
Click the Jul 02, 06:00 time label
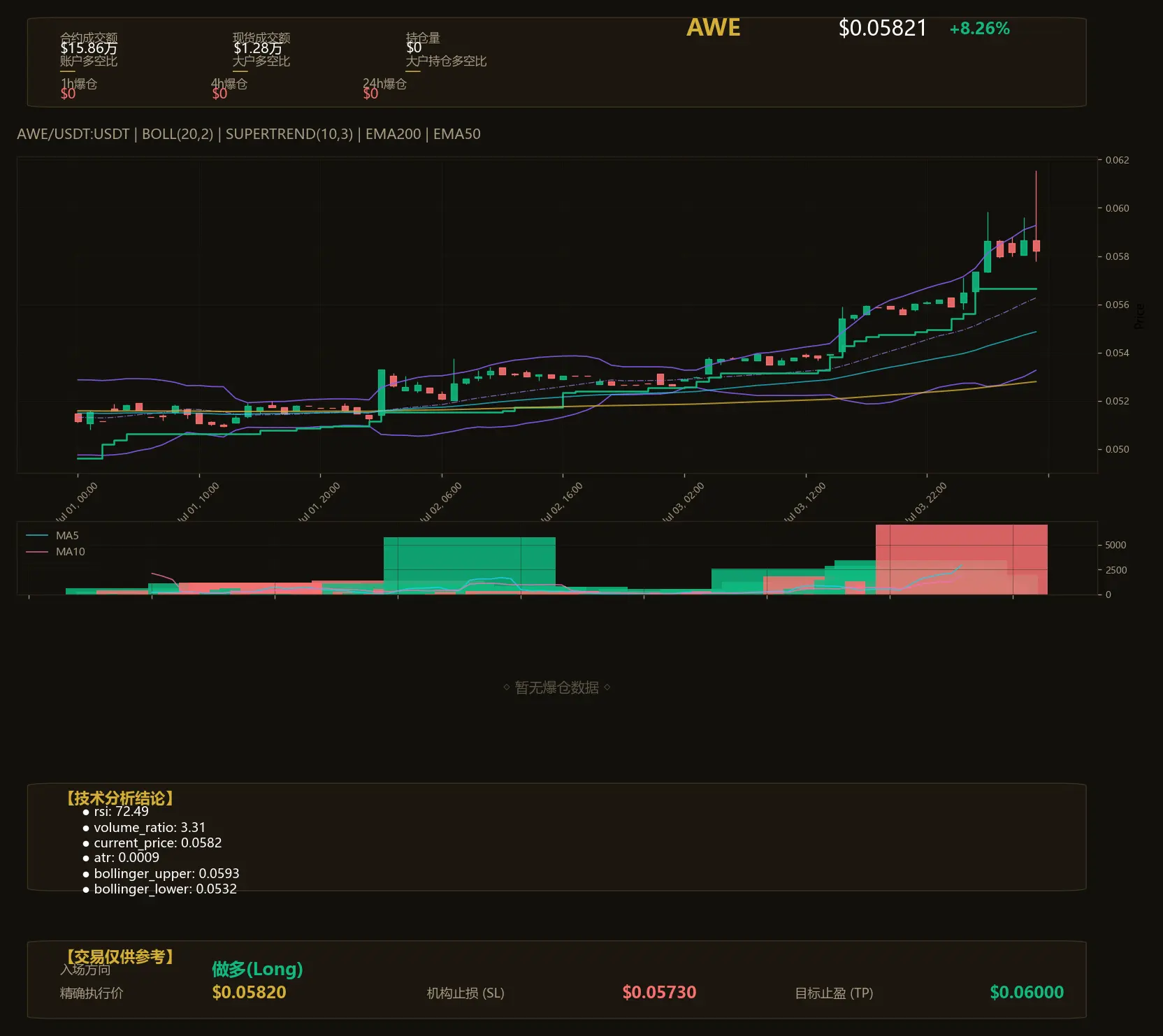441,503
